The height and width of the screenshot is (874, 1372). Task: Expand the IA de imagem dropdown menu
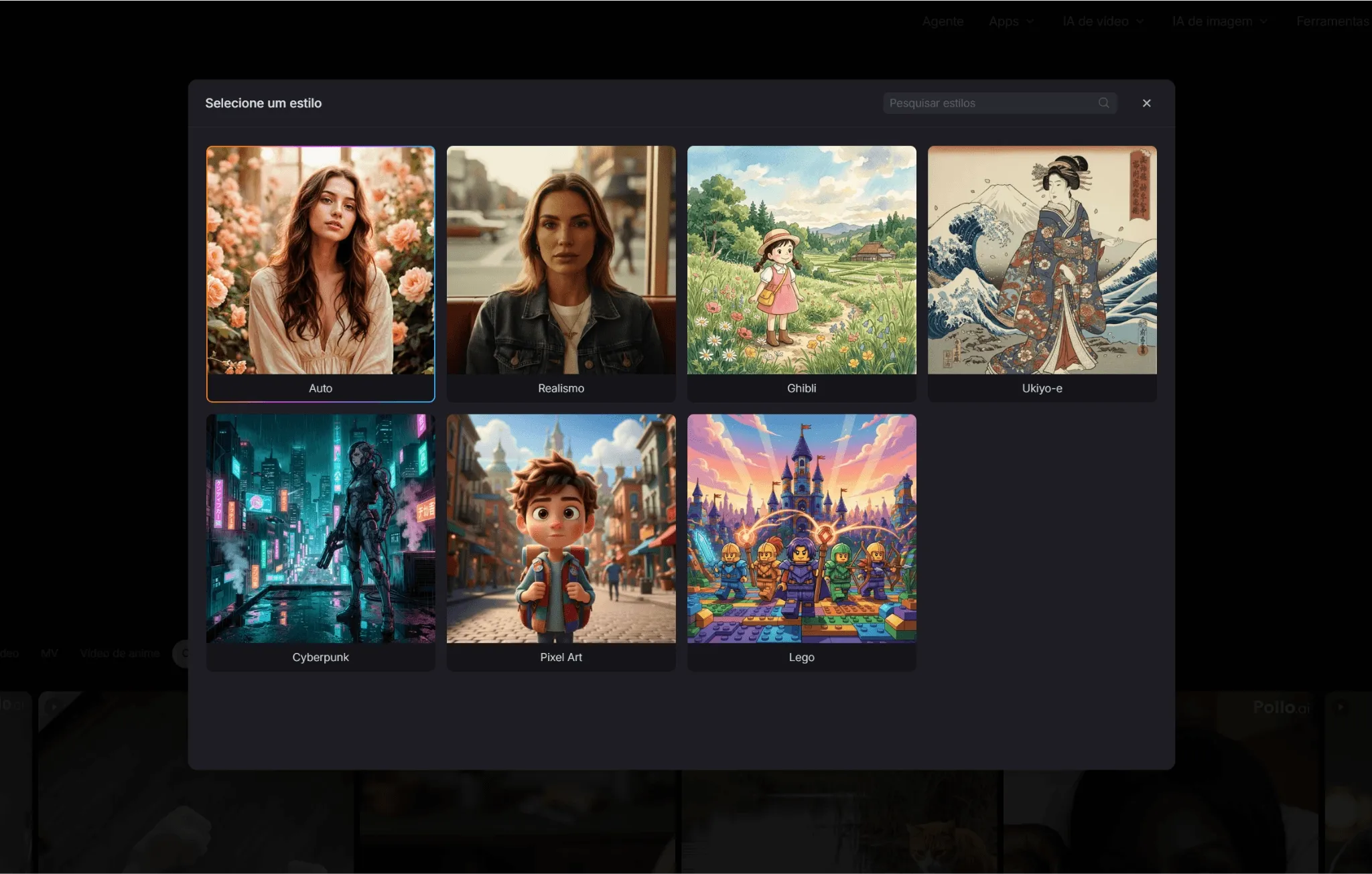[x=1219, y=21]
